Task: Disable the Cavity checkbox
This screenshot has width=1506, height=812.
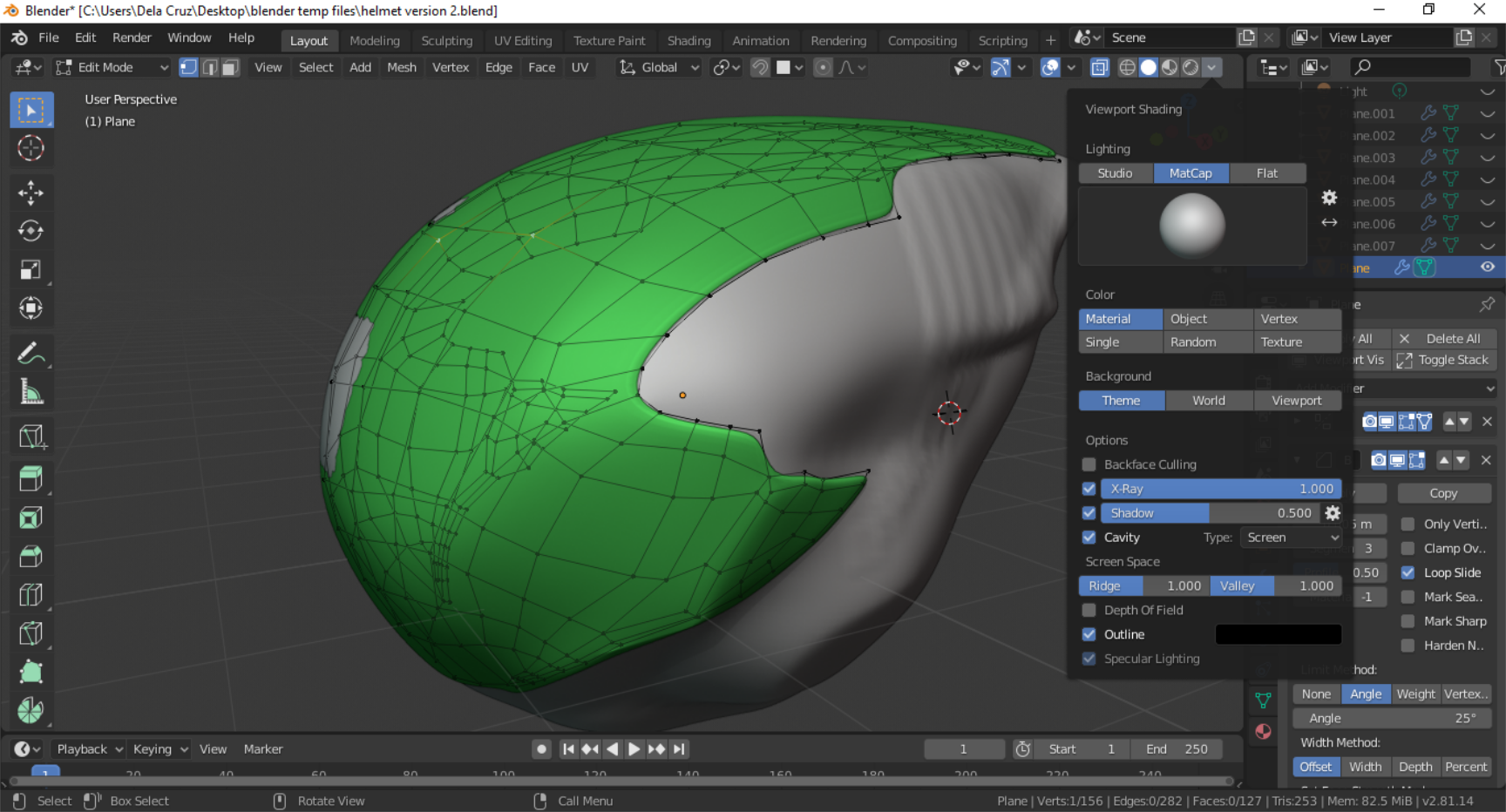Action: (1089, 538)
